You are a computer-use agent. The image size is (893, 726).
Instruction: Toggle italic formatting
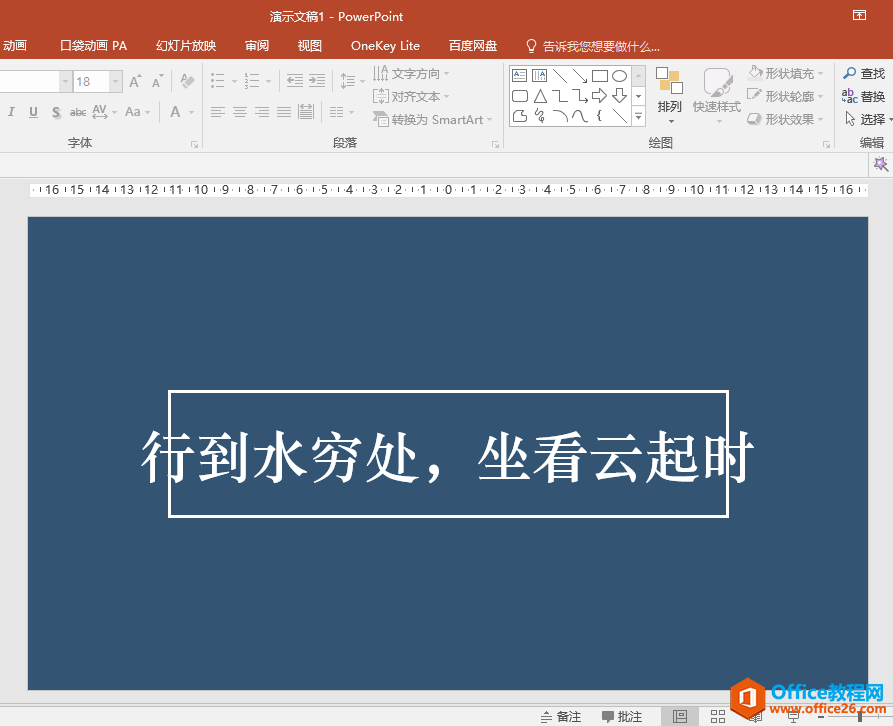click(12, 112)
